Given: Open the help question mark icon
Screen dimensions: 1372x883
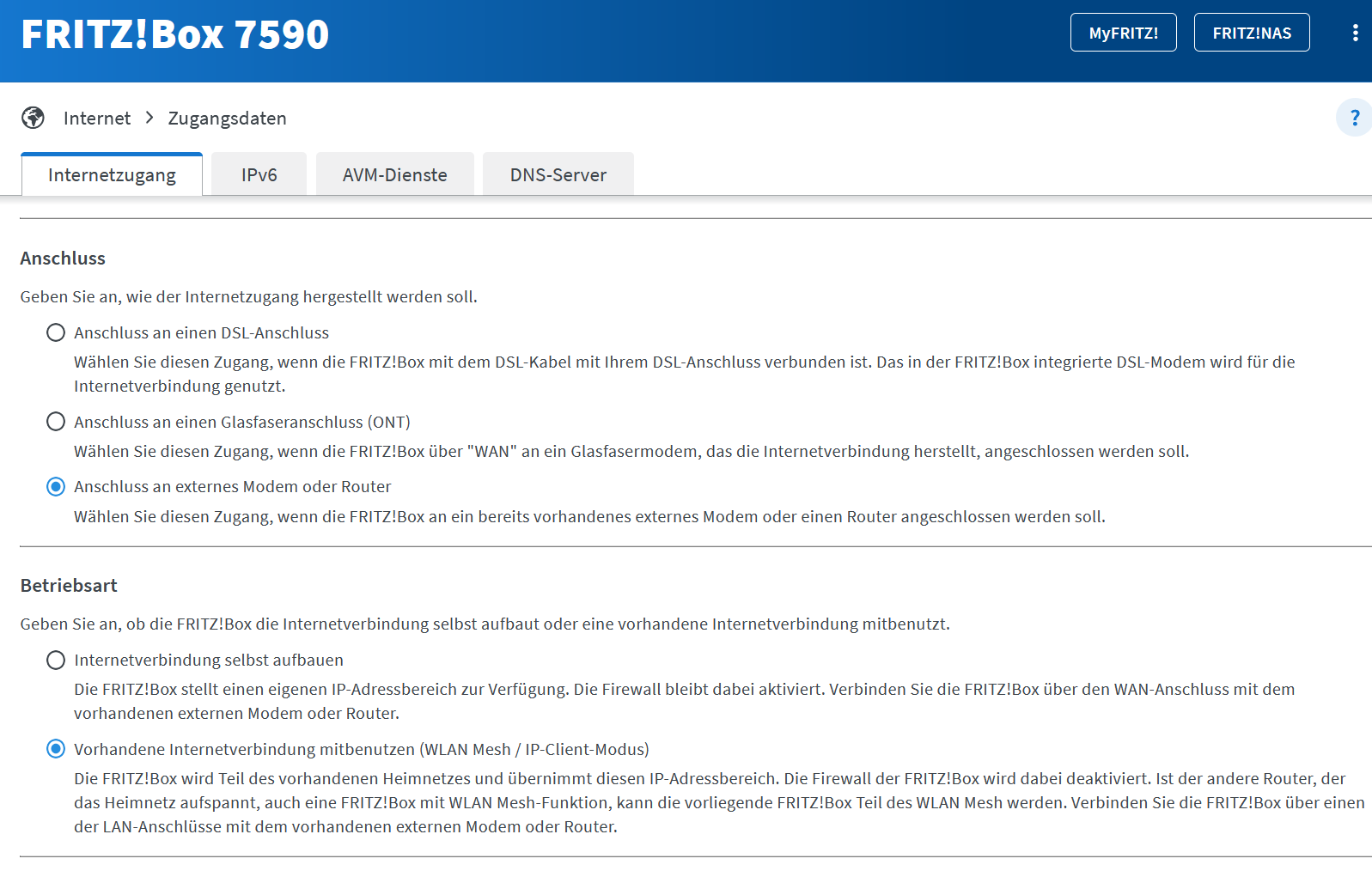Looking at the screenshot, I should coord(1354,118).
